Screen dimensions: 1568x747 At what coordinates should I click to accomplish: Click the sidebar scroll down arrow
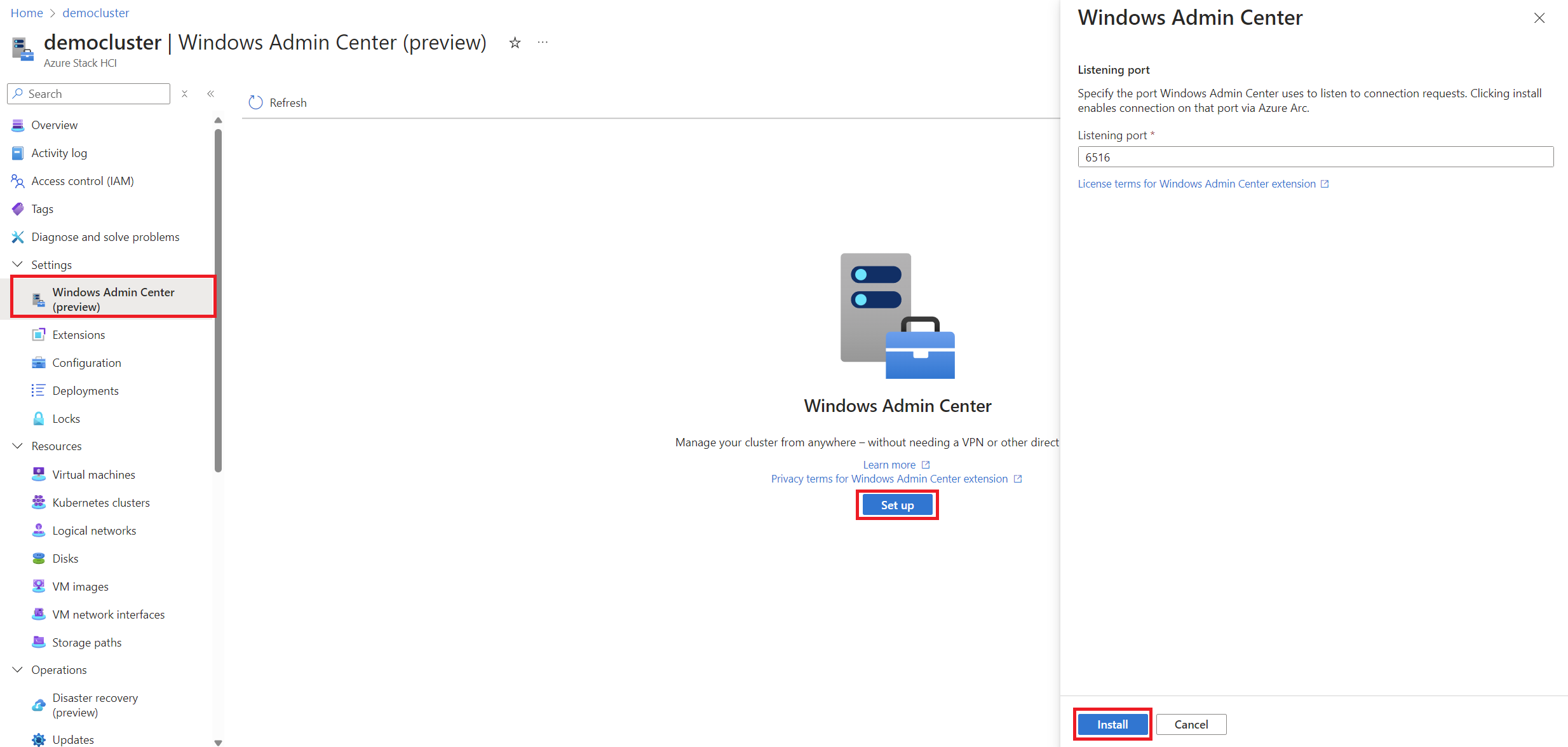point(219,742)
